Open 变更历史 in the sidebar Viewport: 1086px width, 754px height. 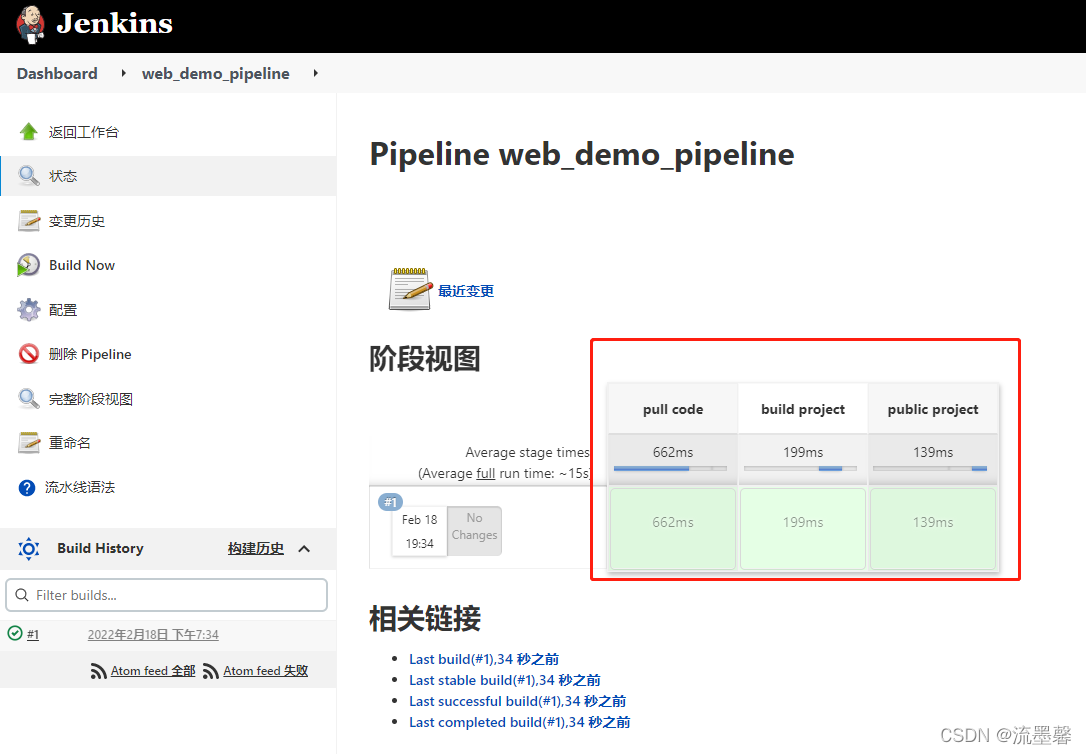pyautogui.click(x=77, y=221)
